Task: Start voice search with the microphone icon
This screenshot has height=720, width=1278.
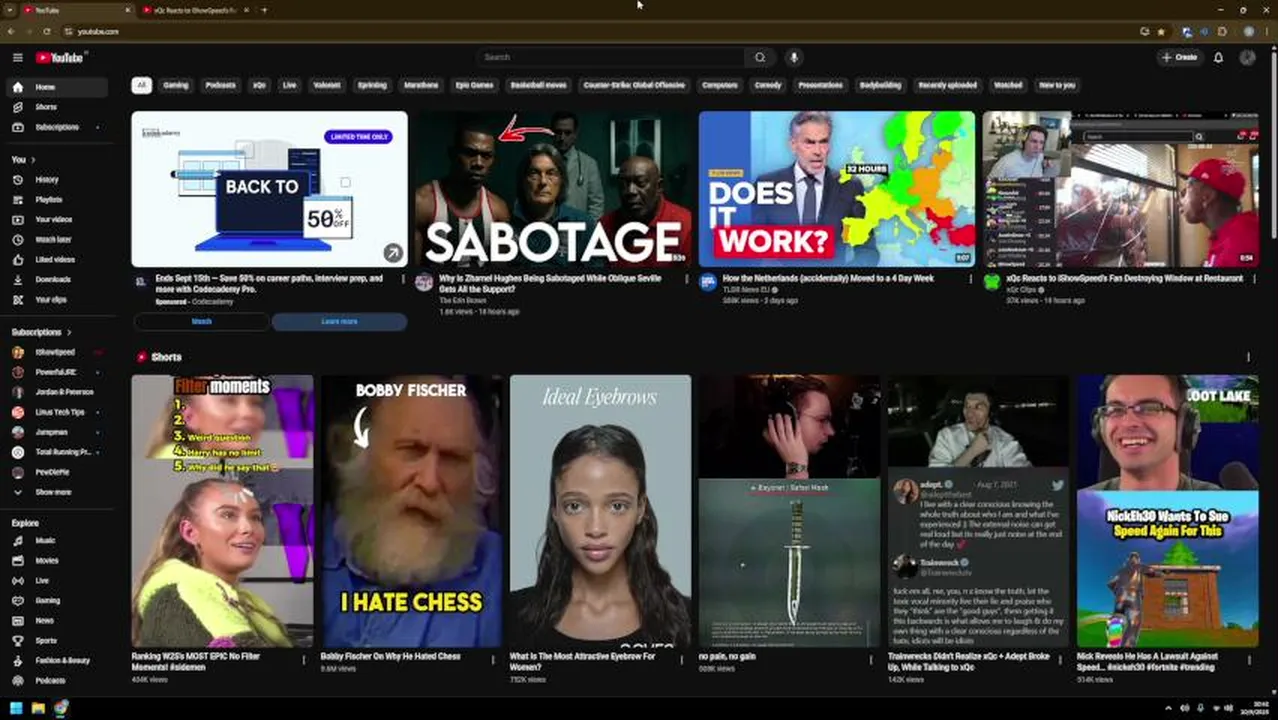Action: click(794, 57)
